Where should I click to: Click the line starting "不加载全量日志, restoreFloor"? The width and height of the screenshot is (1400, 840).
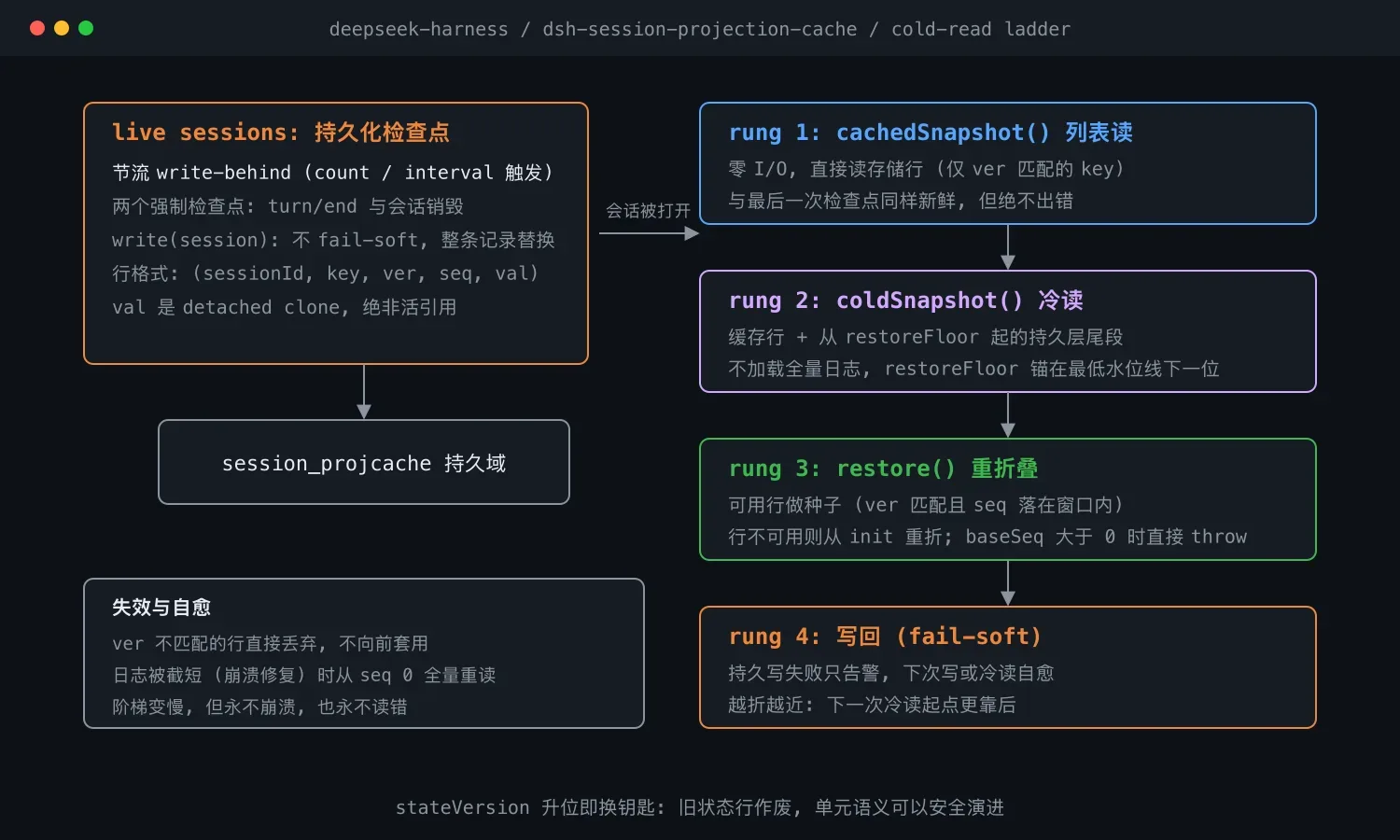click(x=974, y=369)
